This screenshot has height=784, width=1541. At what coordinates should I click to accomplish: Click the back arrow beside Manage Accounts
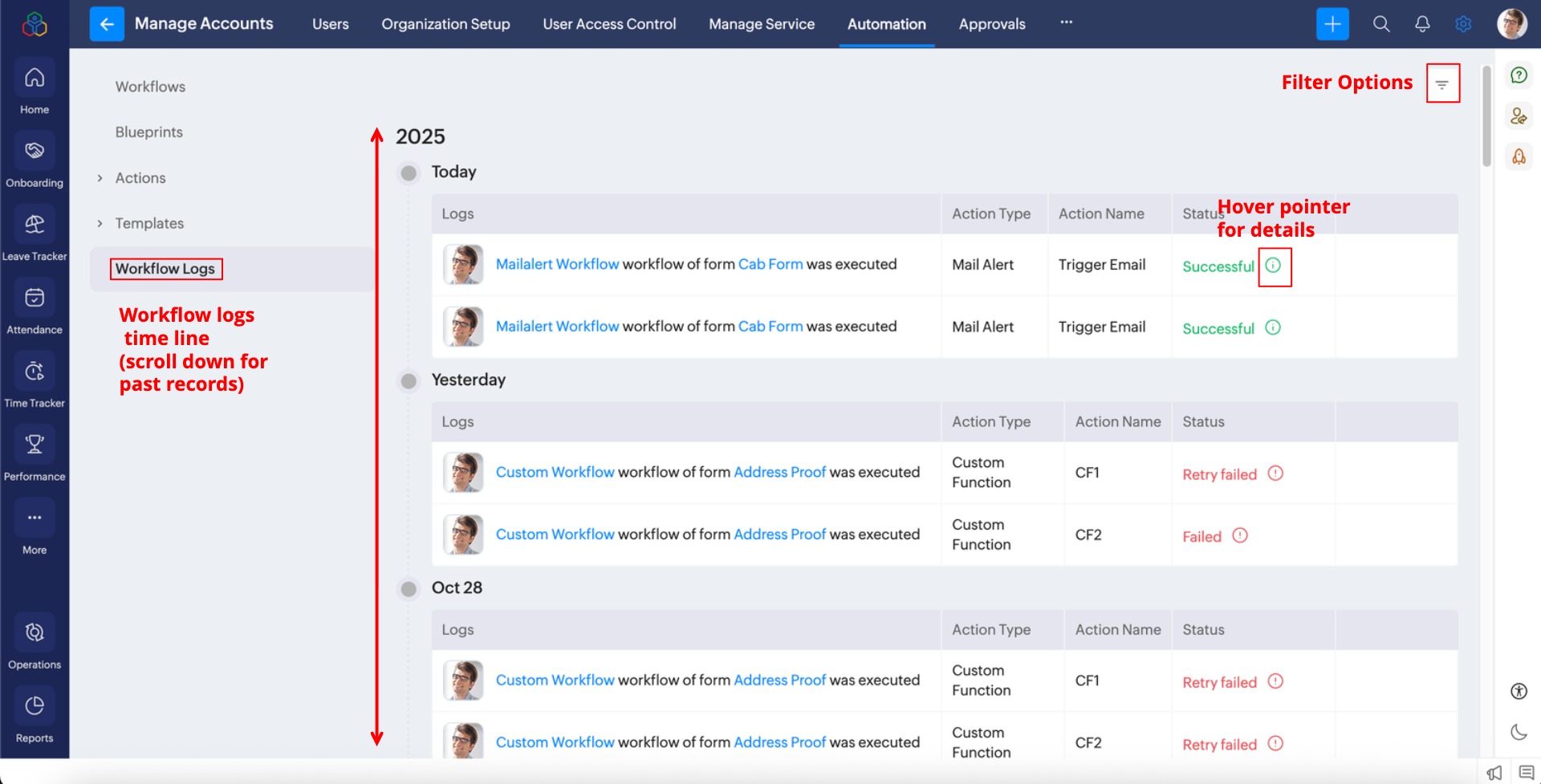tap(107, 24)
